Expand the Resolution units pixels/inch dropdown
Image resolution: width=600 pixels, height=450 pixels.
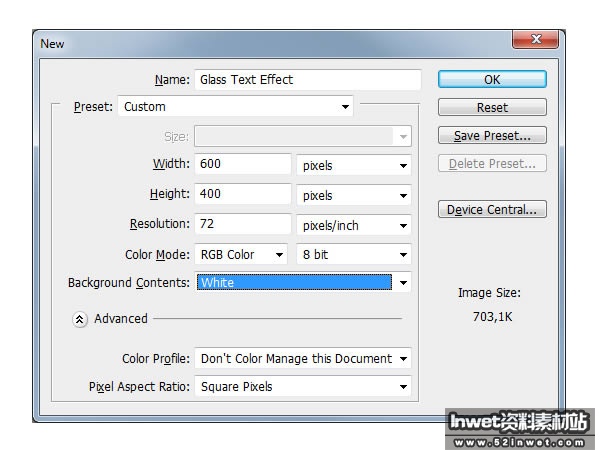coord(354,226)
